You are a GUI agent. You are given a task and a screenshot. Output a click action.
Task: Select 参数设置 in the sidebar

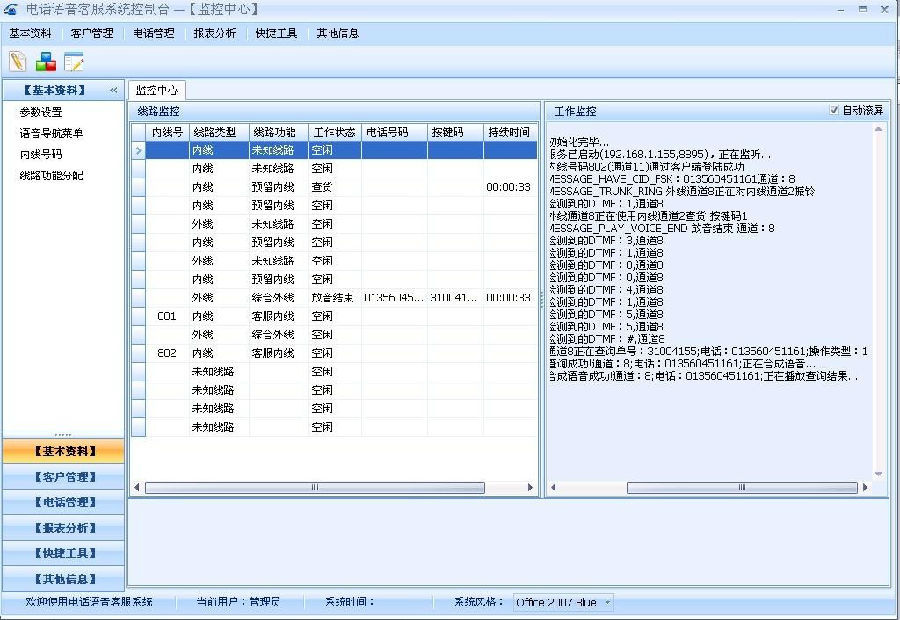pos(40,112)
